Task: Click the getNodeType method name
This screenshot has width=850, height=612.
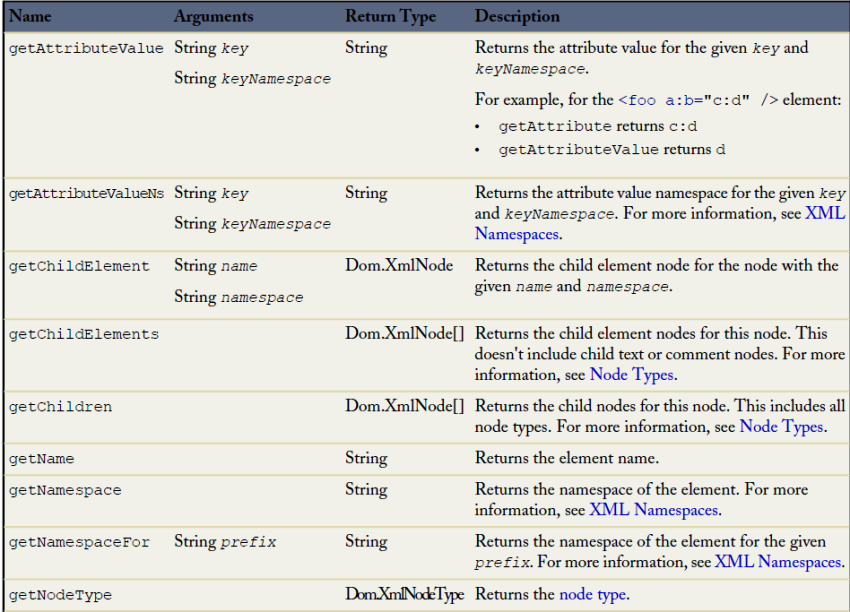Action: click(60, 595)
